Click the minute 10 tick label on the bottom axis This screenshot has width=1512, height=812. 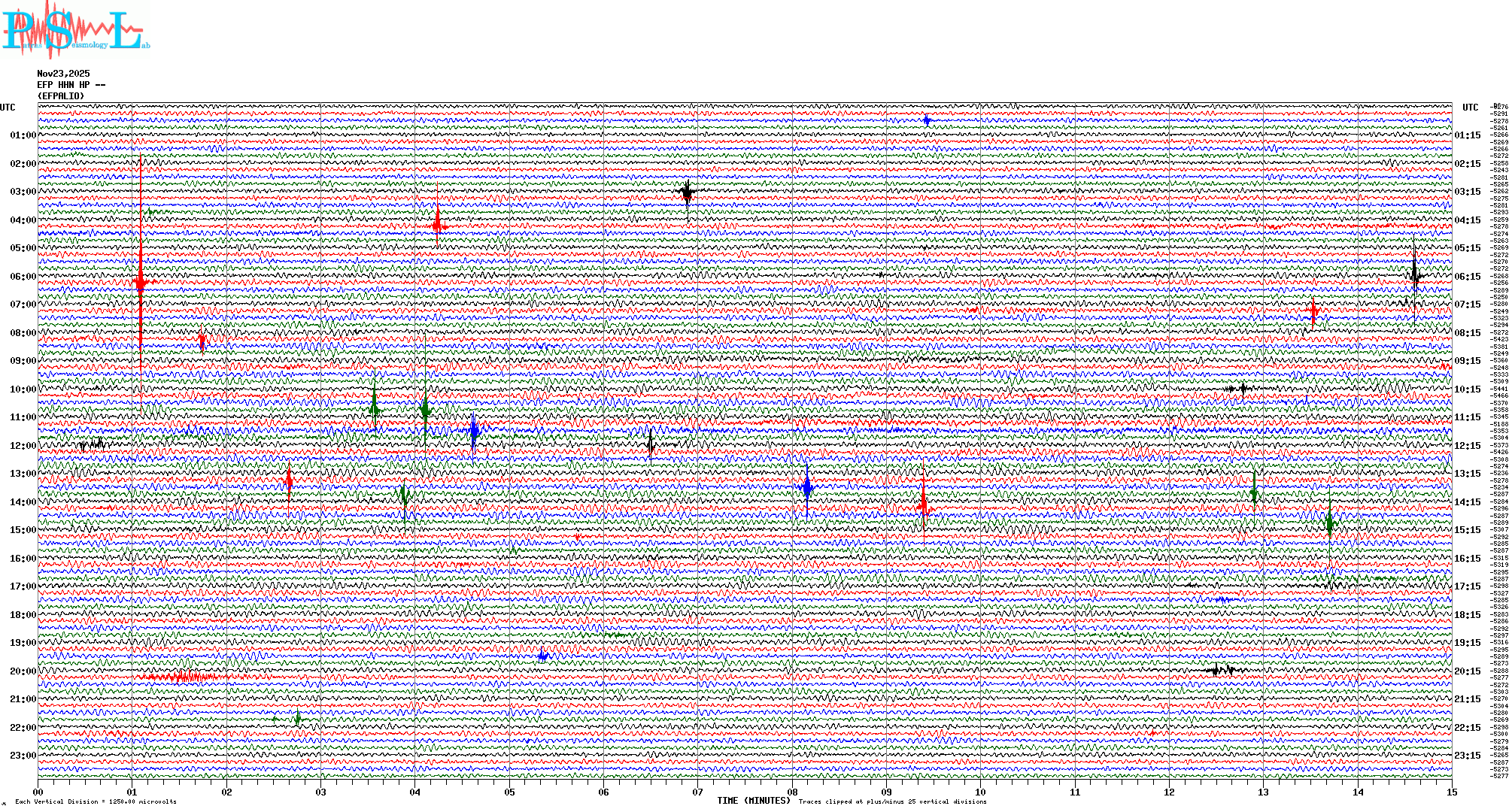(980, 792)
